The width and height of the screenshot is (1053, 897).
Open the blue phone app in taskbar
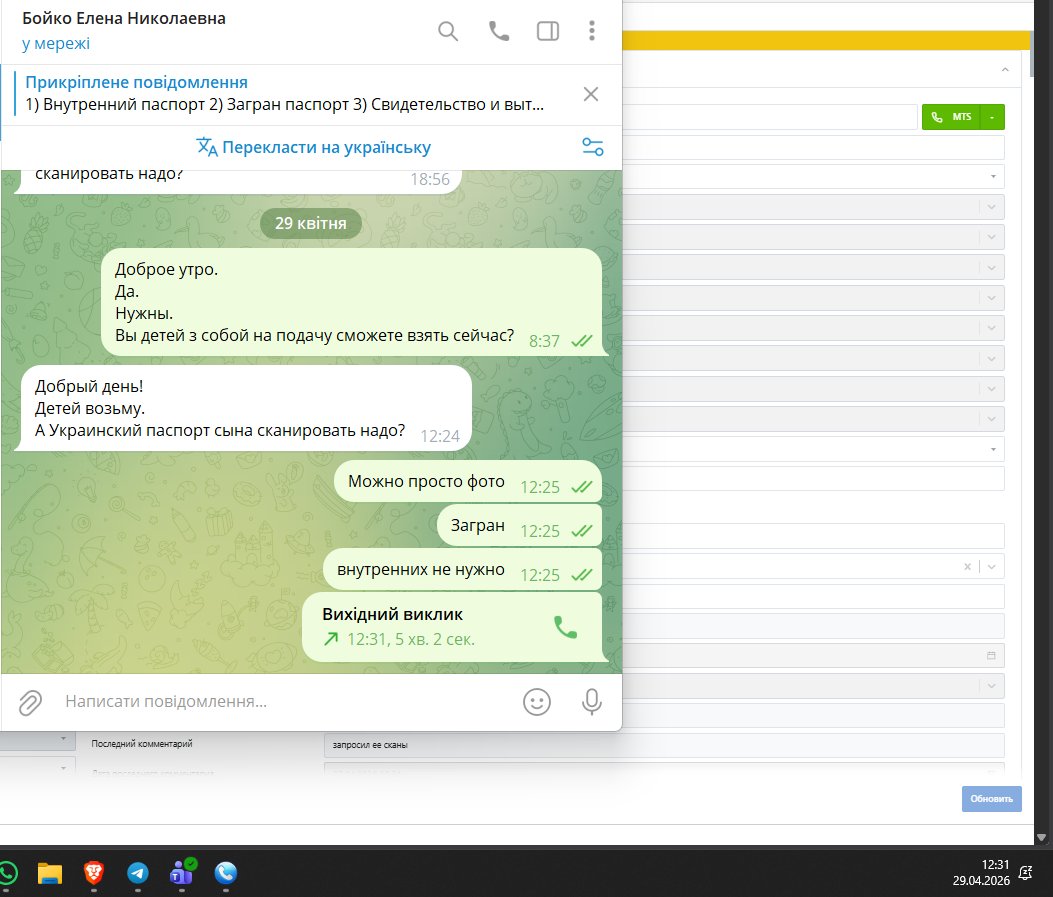click(226, 873)
